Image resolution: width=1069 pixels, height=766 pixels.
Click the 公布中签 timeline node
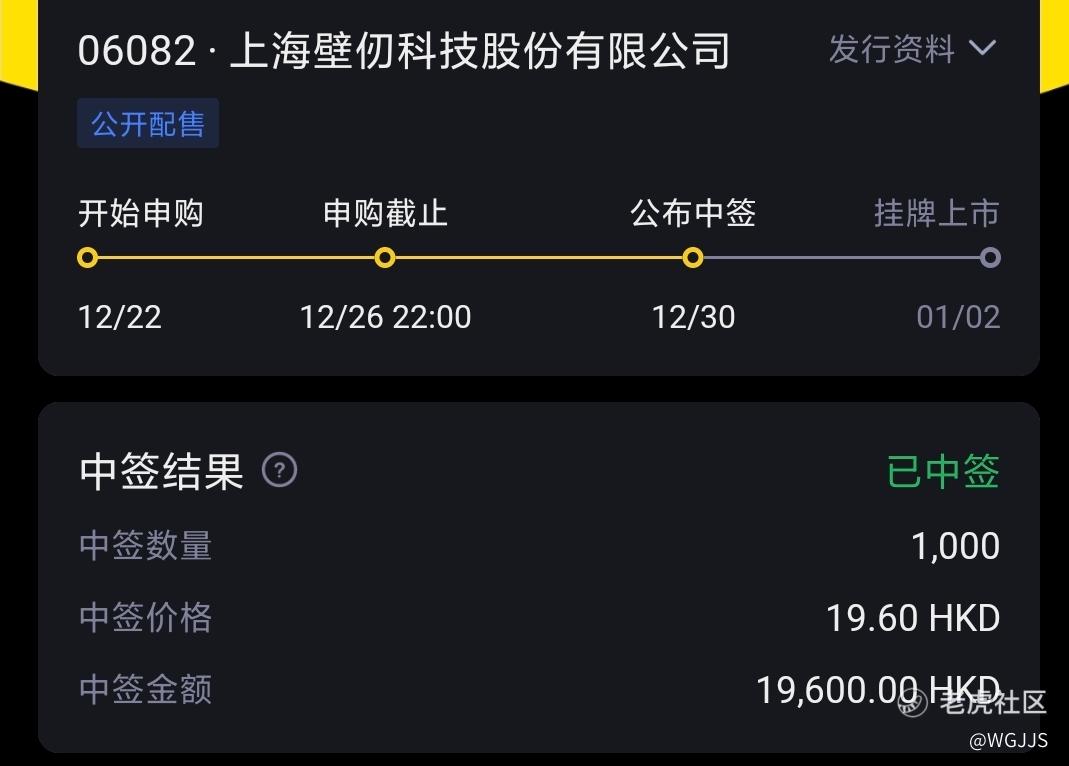[x=692, y=258]
